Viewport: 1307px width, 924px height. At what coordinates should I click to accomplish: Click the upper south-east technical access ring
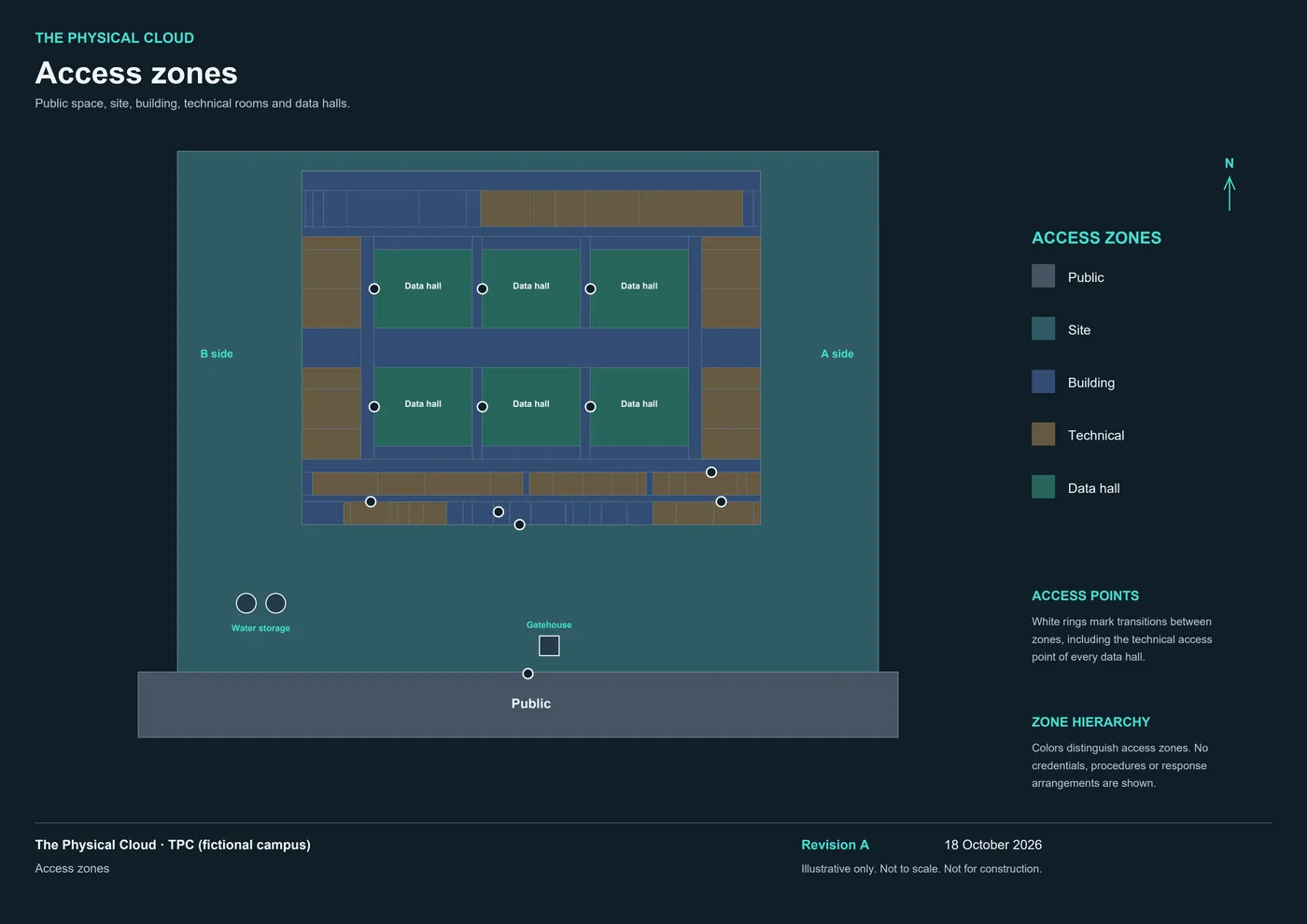tap(711, 472)
